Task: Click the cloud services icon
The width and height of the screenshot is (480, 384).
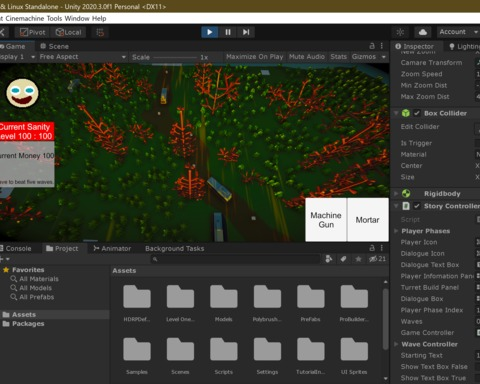Action: pyautogui.click(x=423, y=32)
